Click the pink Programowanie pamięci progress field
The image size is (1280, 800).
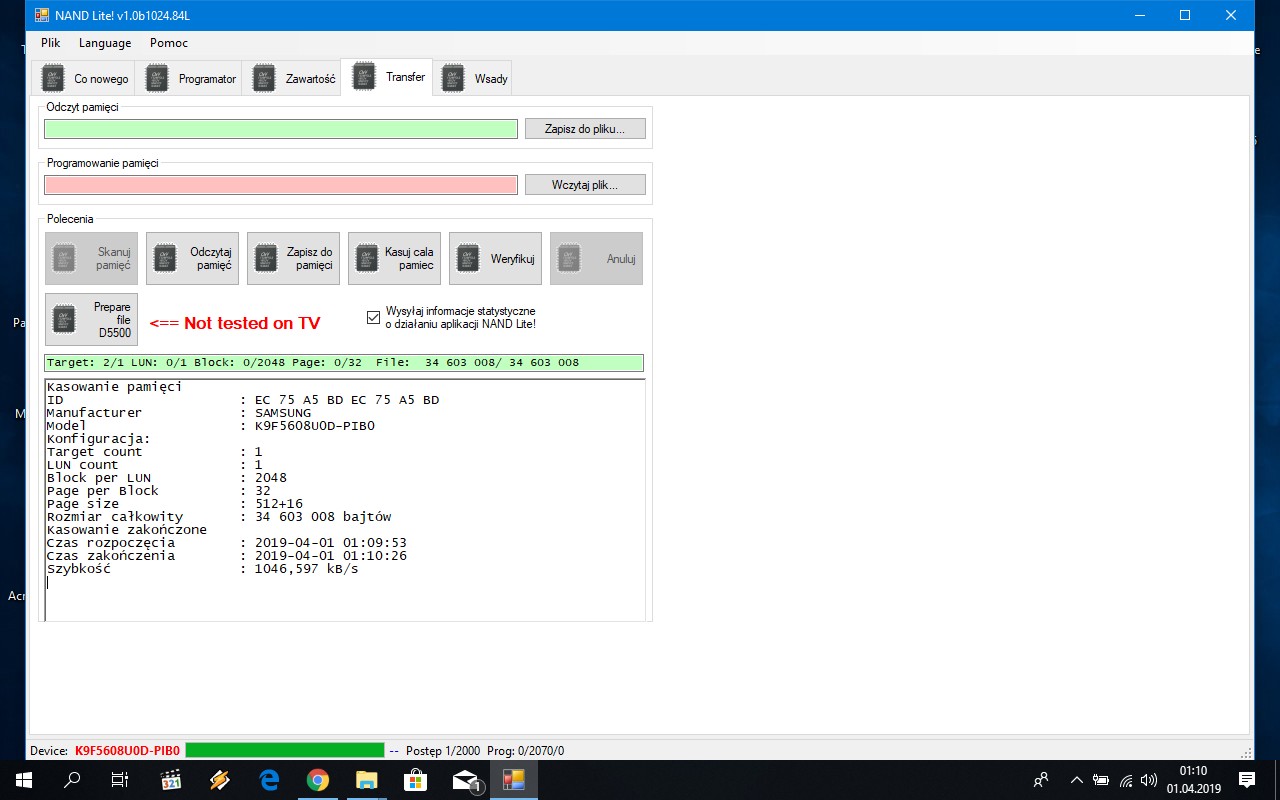pyautogui.click(x=281, y=185)
